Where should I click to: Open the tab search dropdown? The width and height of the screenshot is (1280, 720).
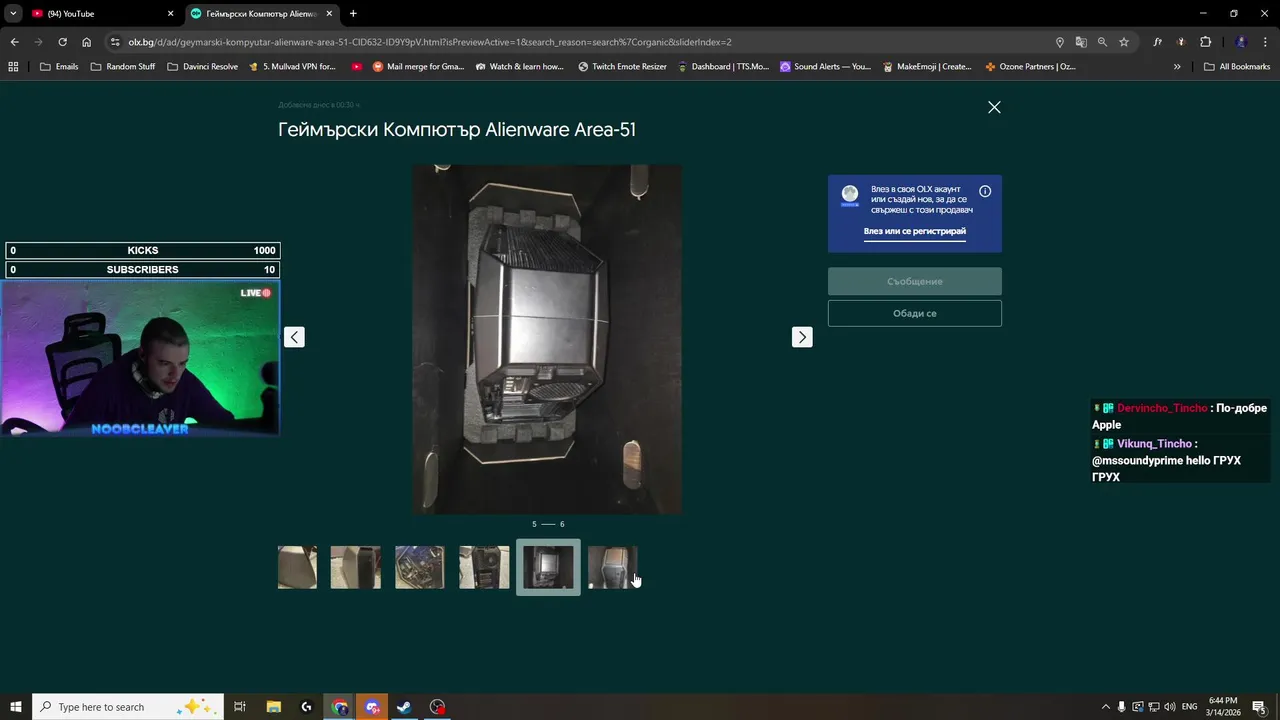13,14
